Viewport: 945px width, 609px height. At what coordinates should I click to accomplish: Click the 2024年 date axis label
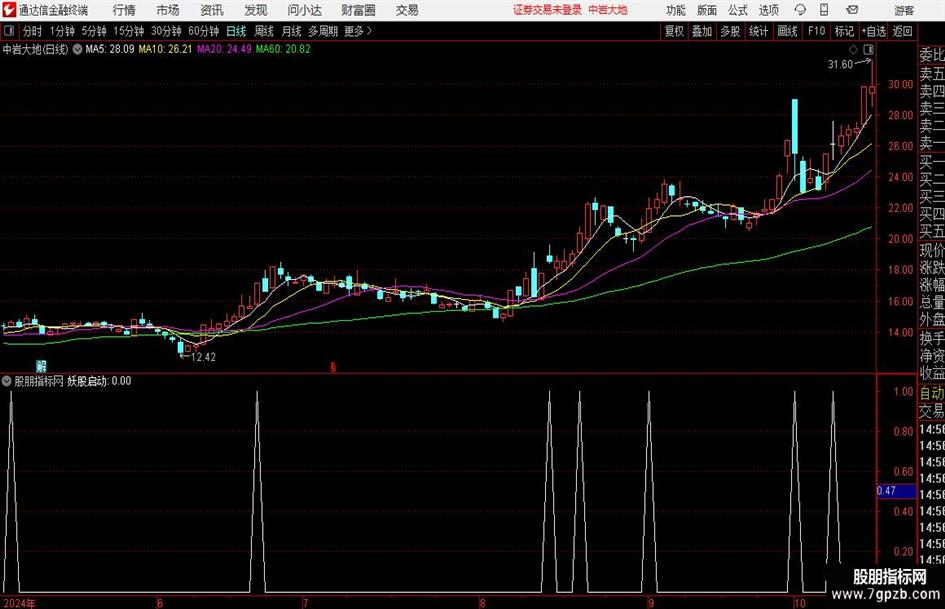click(x=19, y=603)
